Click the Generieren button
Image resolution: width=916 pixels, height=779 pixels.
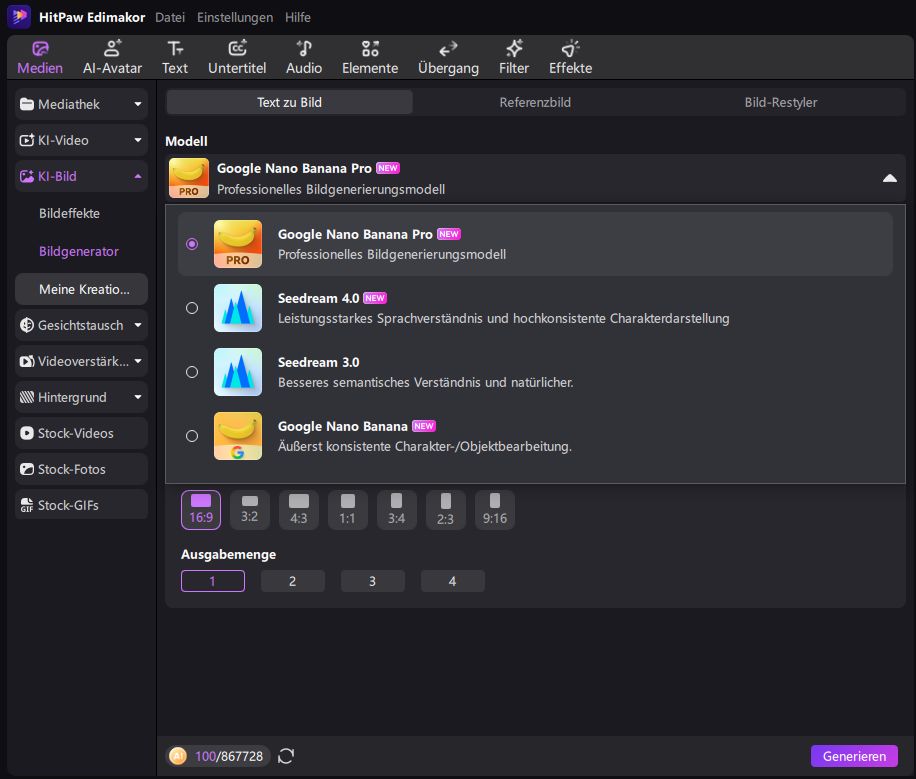point(854,756)
